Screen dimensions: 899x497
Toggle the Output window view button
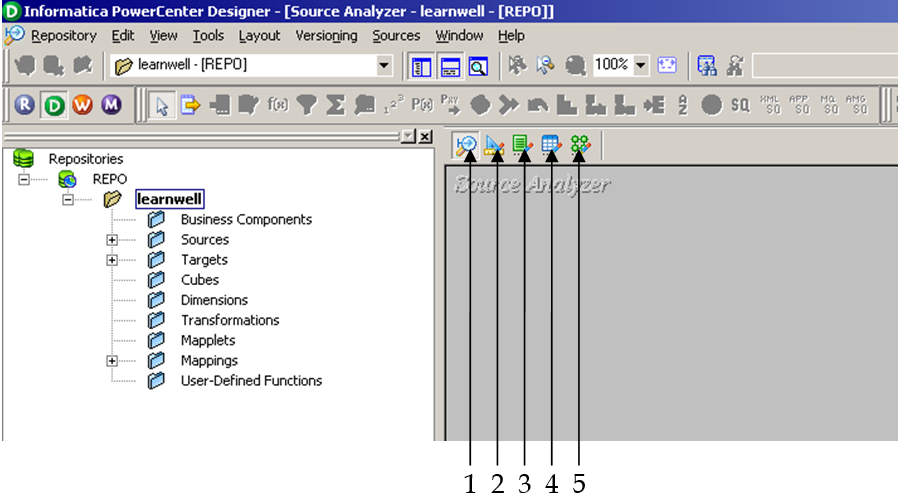(450, 66)
